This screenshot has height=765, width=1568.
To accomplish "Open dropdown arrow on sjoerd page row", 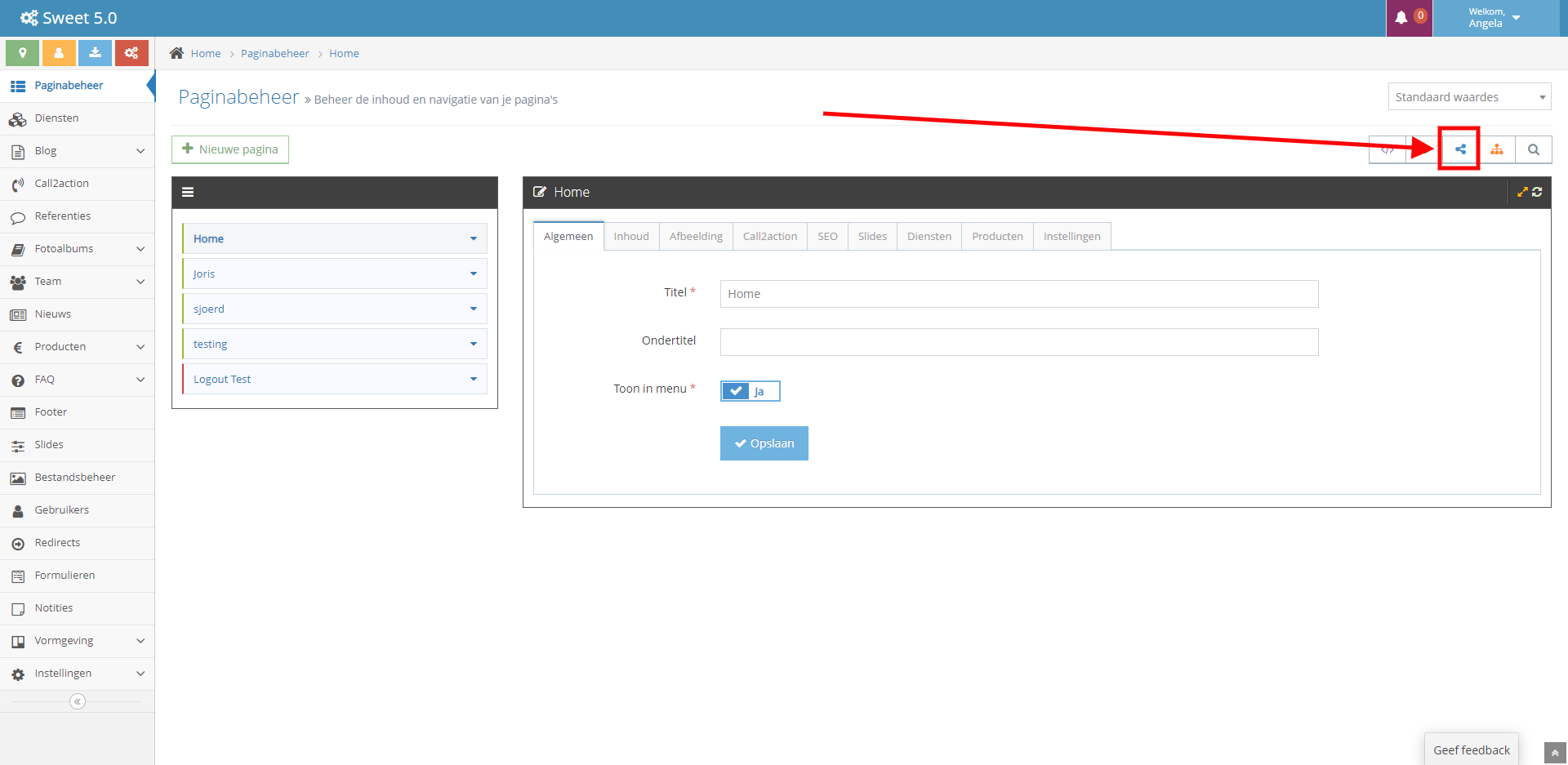I will (474, 309).
